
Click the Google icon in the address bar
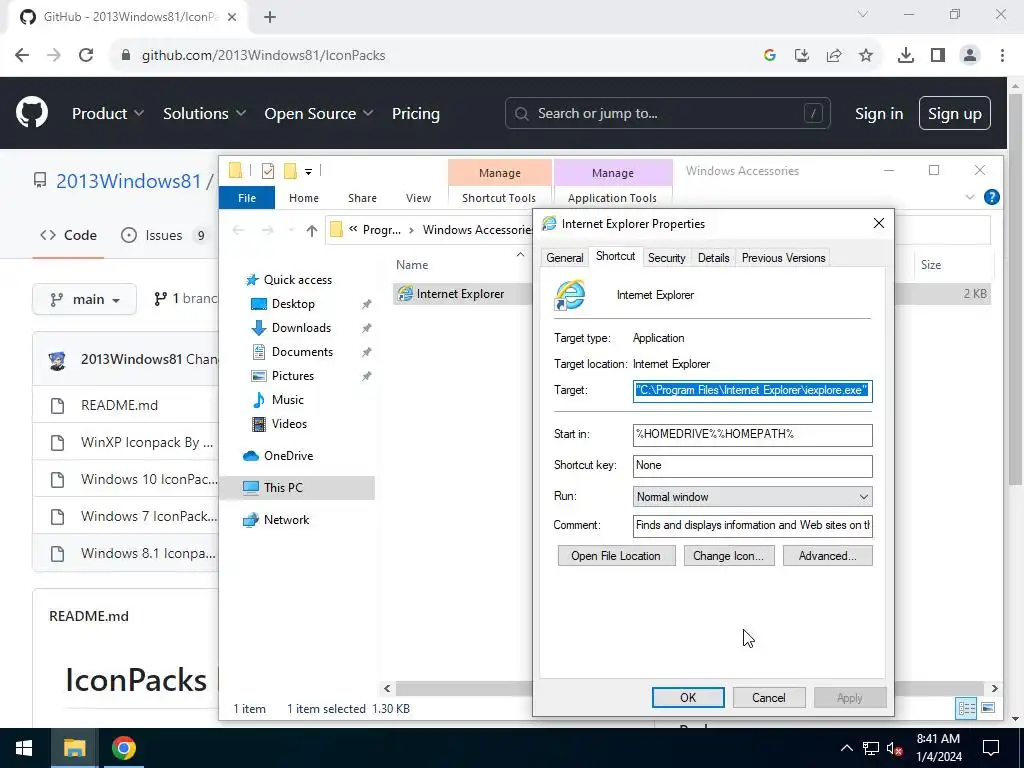coord(769,56)
